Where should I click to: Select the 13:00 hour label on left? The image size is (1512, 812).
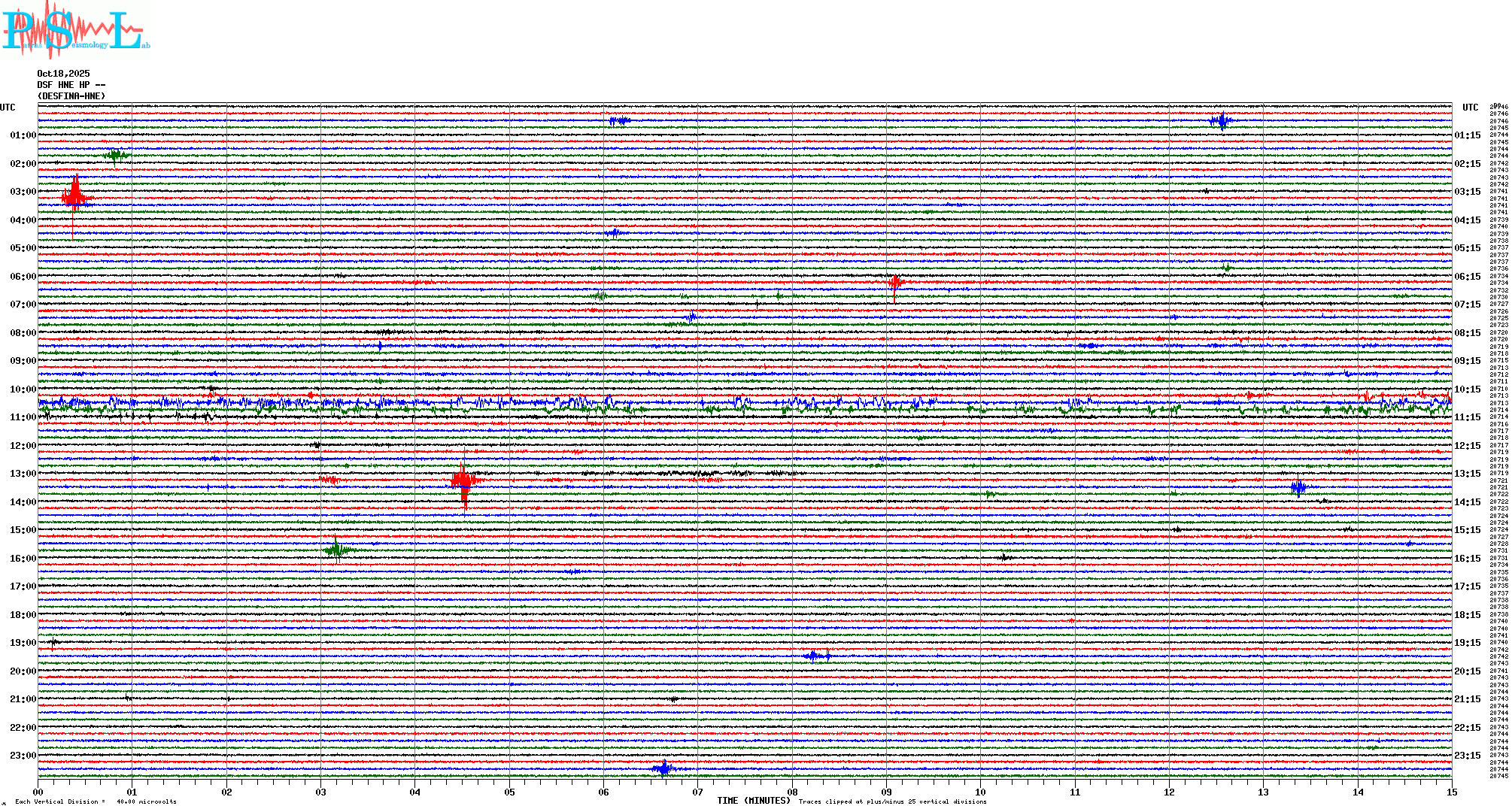pyautogui.click(x=23, y=474)
